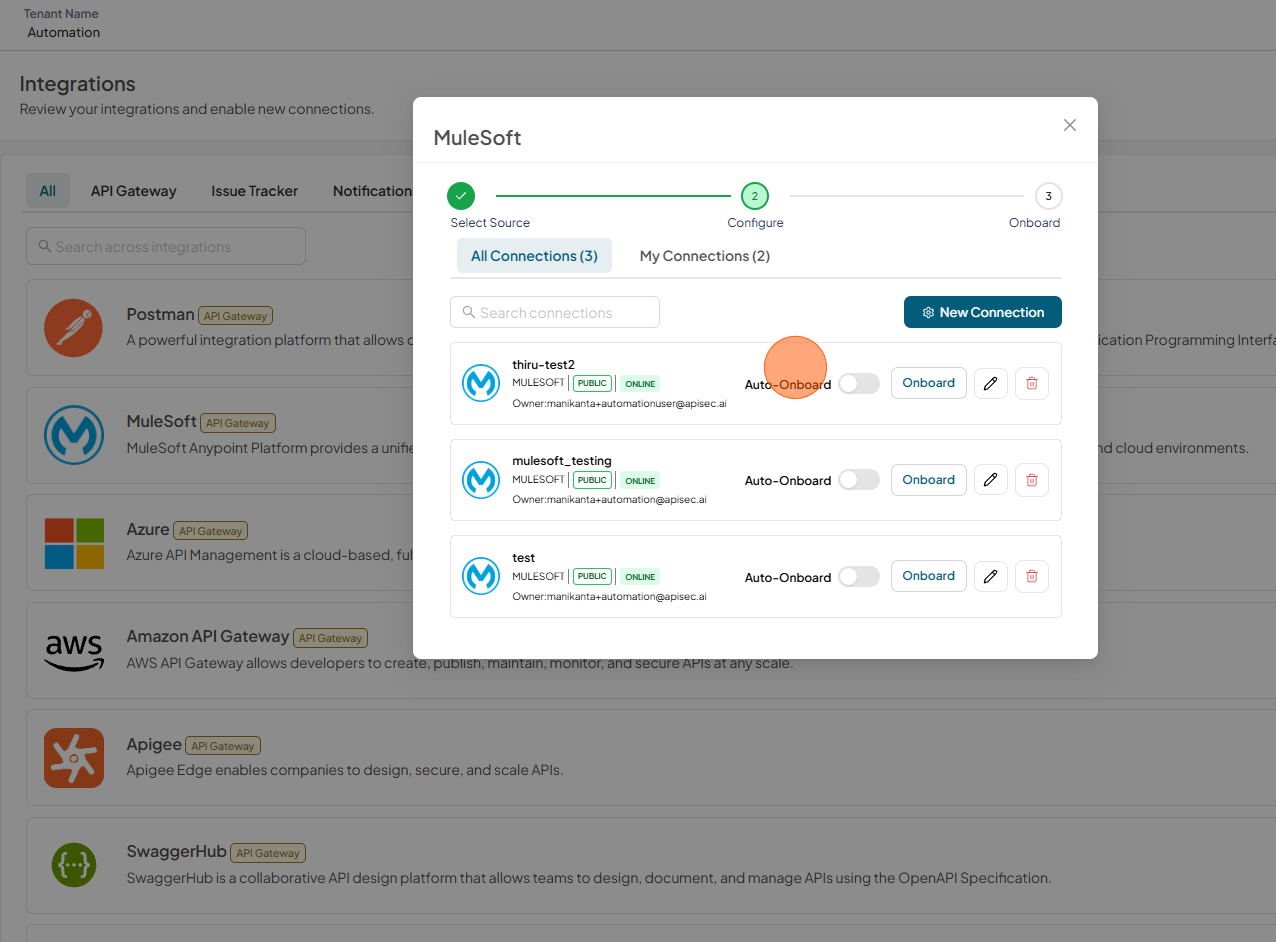The image size is (1276, 942).
Task: Delete the mulesoft_testing connection with the trash icon
Action: coord(1032,480)
